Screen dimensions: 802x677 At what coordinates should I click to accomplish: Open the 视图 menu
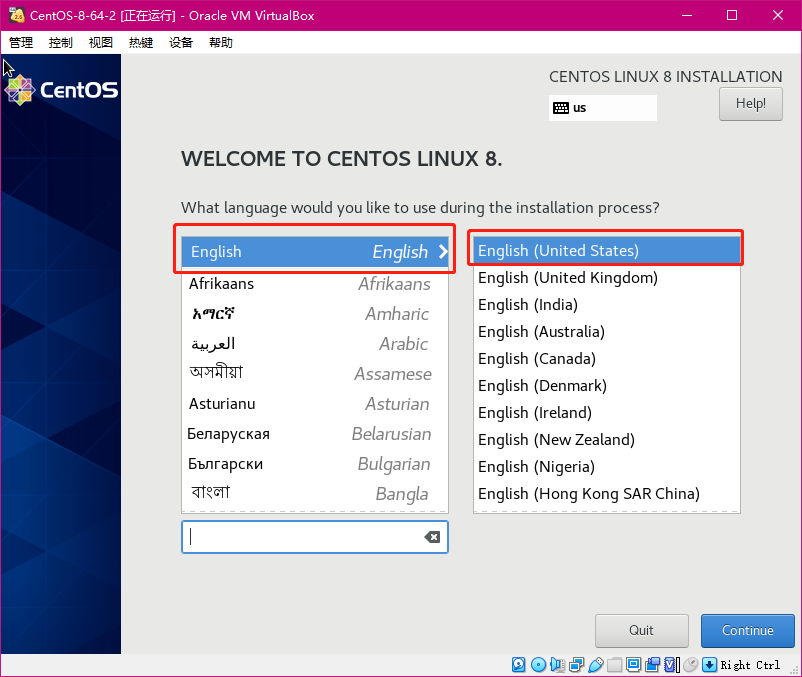point(100,42)
